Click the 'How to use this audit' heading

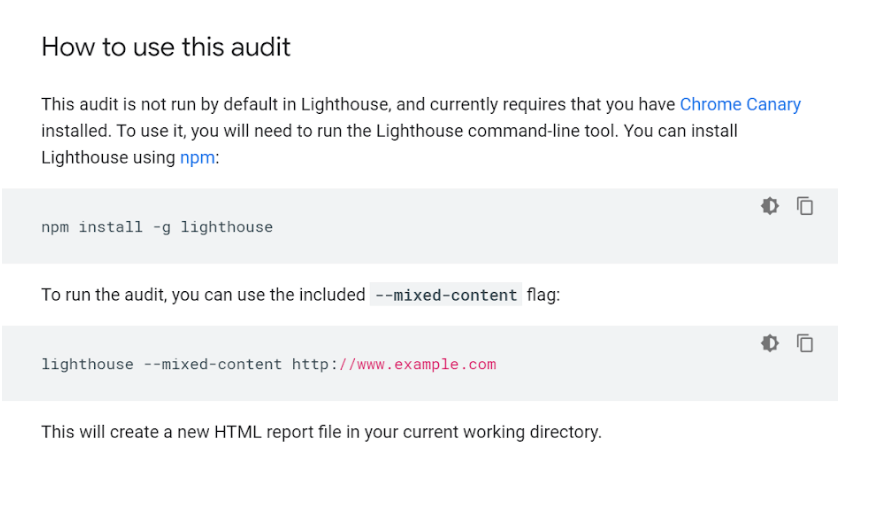(x=166, y=47)
